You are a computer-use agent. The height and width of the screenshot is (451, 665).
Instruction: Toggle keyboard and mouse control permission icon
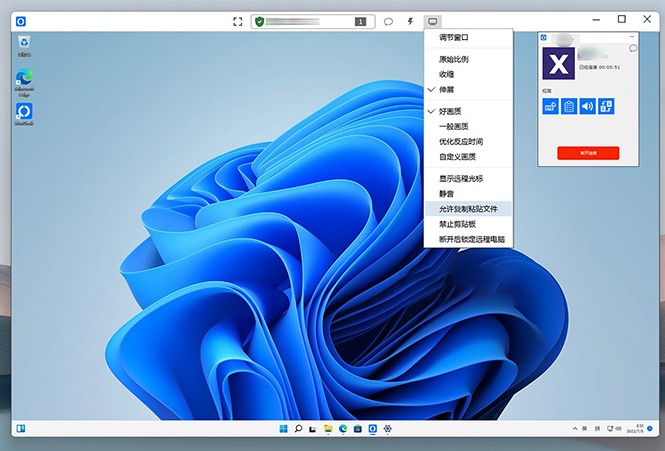point(550,106)
